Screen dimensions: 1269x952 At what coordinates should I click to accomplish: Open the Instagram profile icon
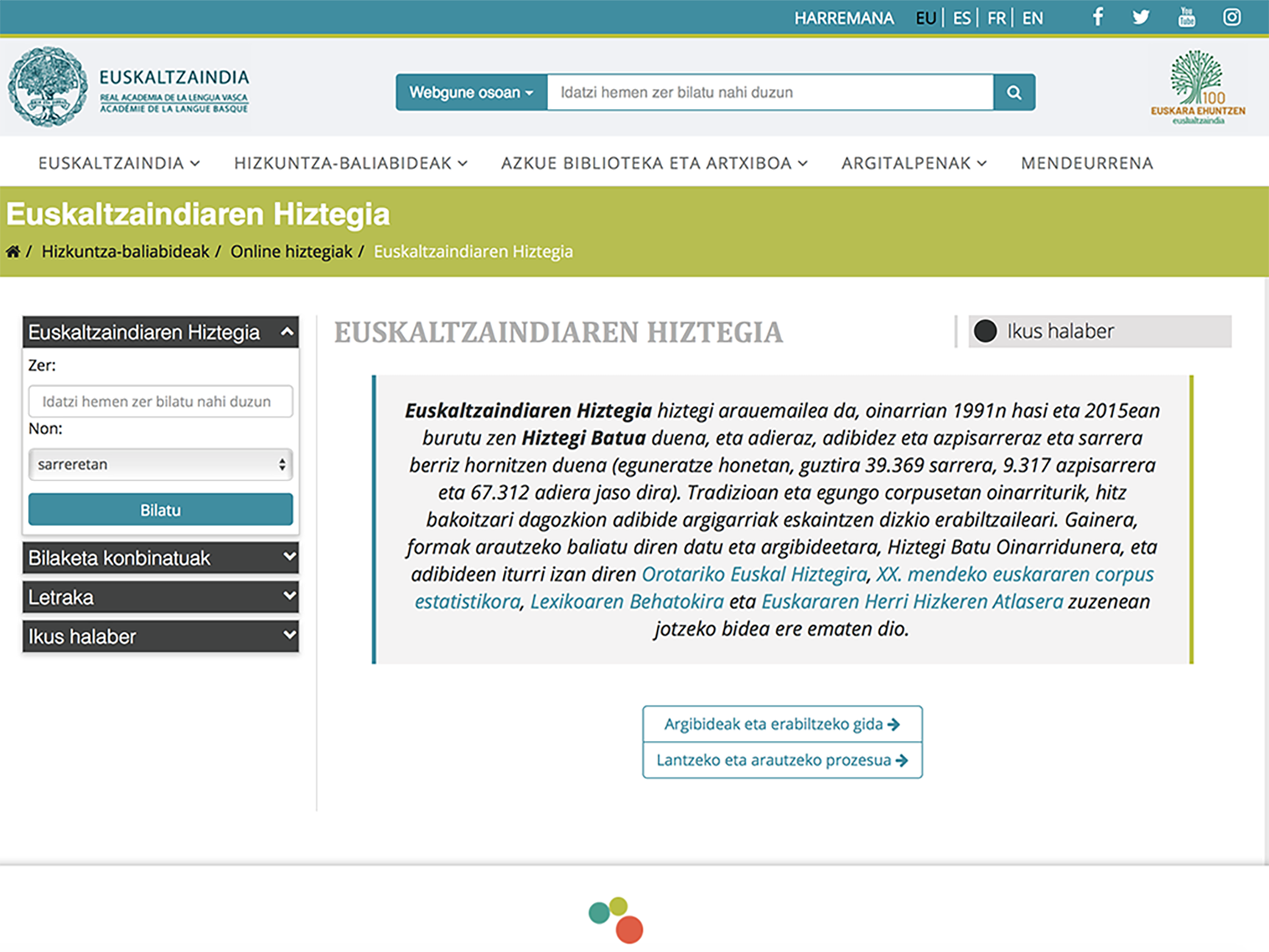(x=1231, y=16)
